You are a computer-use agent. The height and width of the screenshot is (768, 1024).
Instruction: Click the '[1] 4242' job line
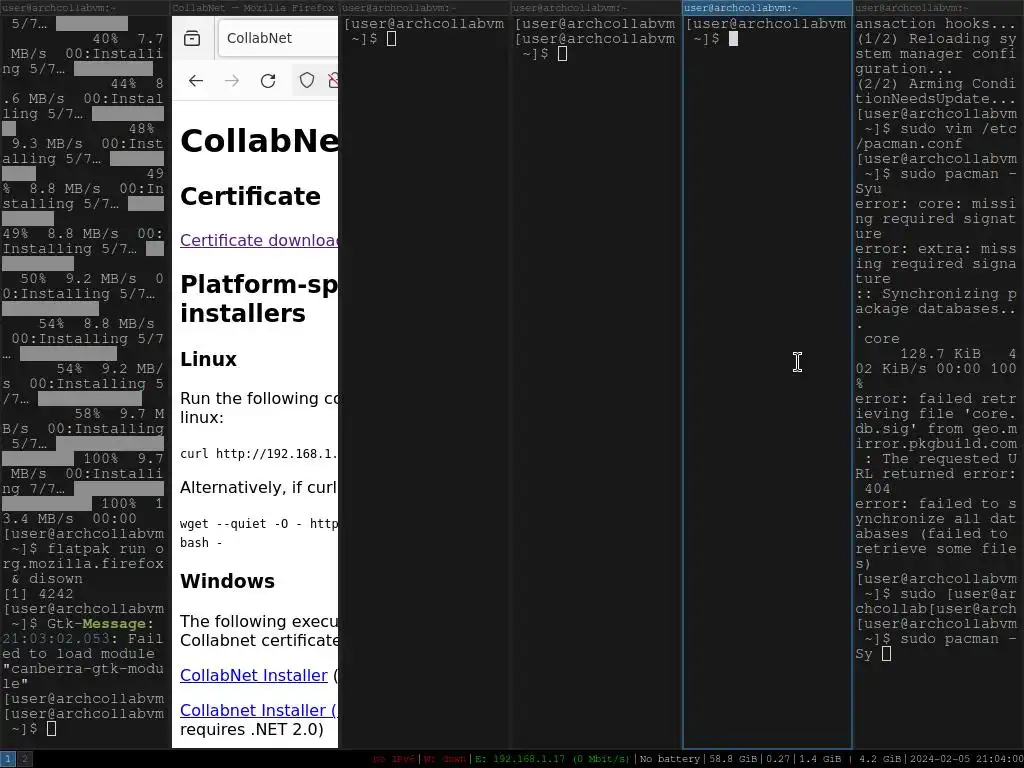(39, 594)
